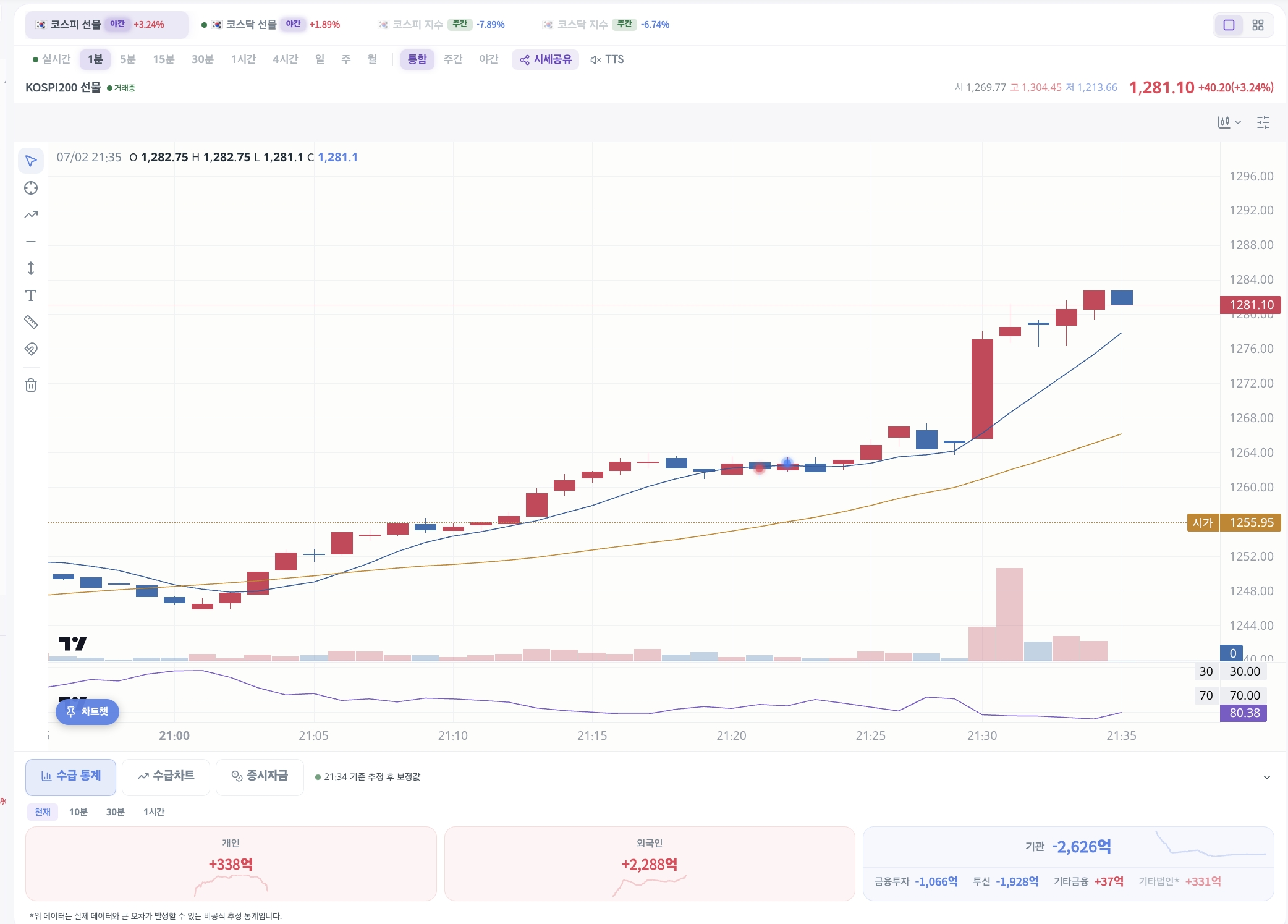Open the 증시자금 tab

[260, 776]
